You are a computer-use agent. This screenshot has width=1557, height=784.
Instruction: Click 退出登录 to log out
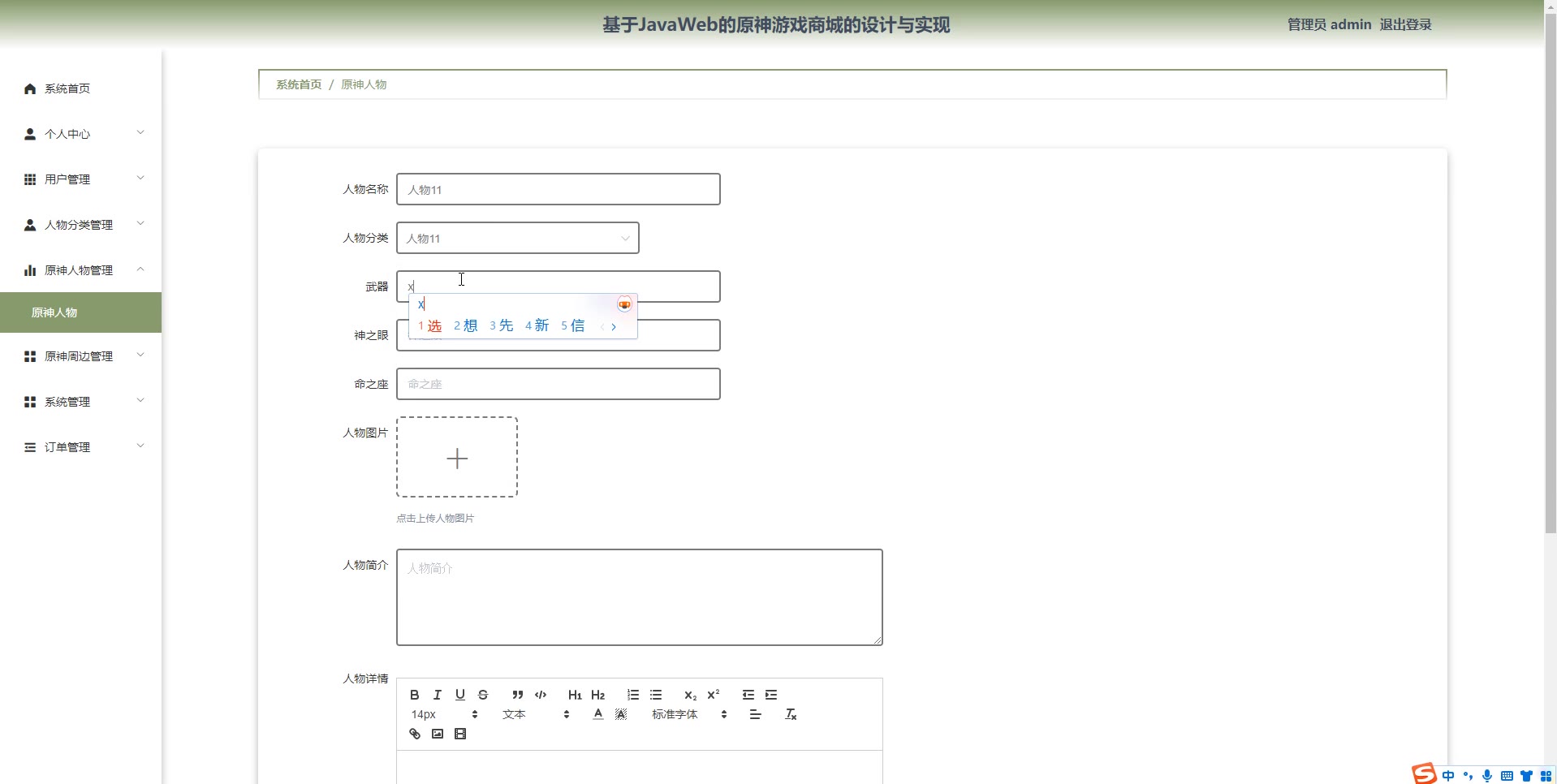coord(1405,24)
